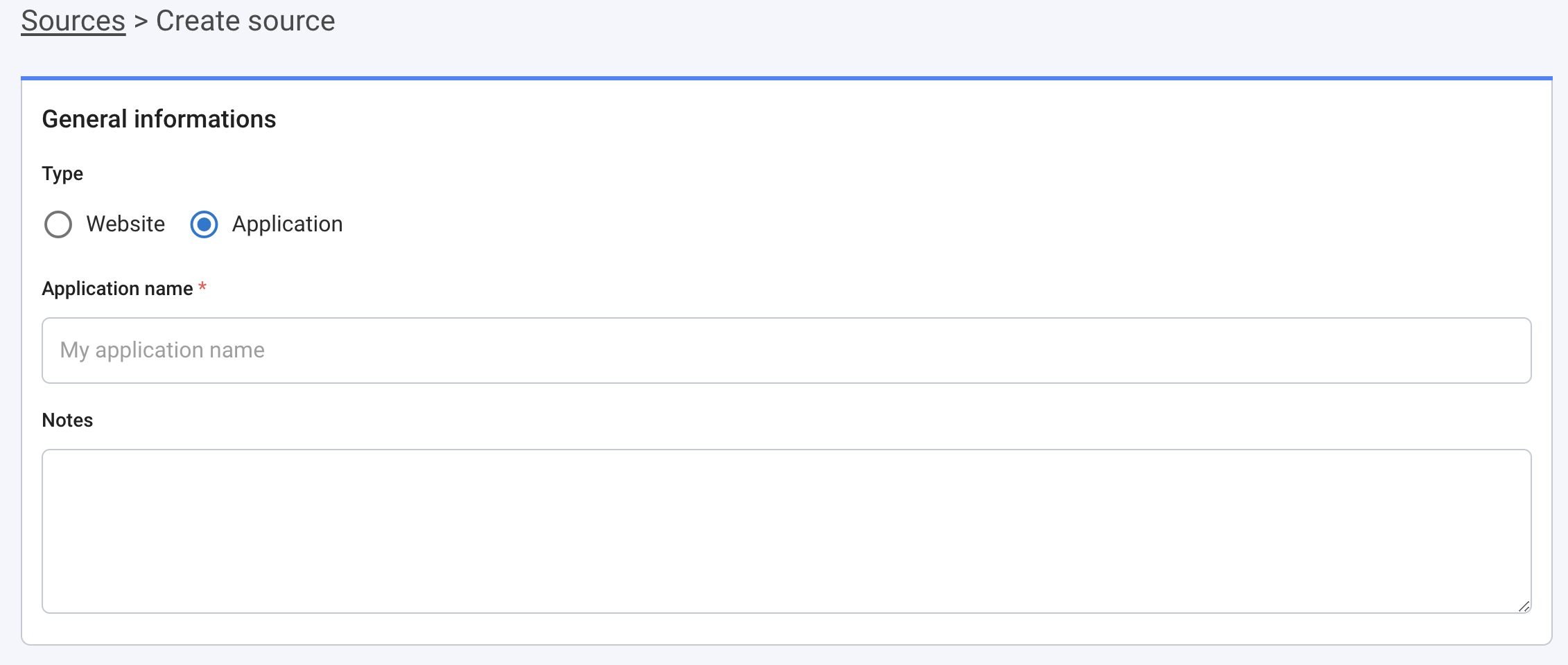Click the Website option label text

pyautogui.click(x=125, y=224)
